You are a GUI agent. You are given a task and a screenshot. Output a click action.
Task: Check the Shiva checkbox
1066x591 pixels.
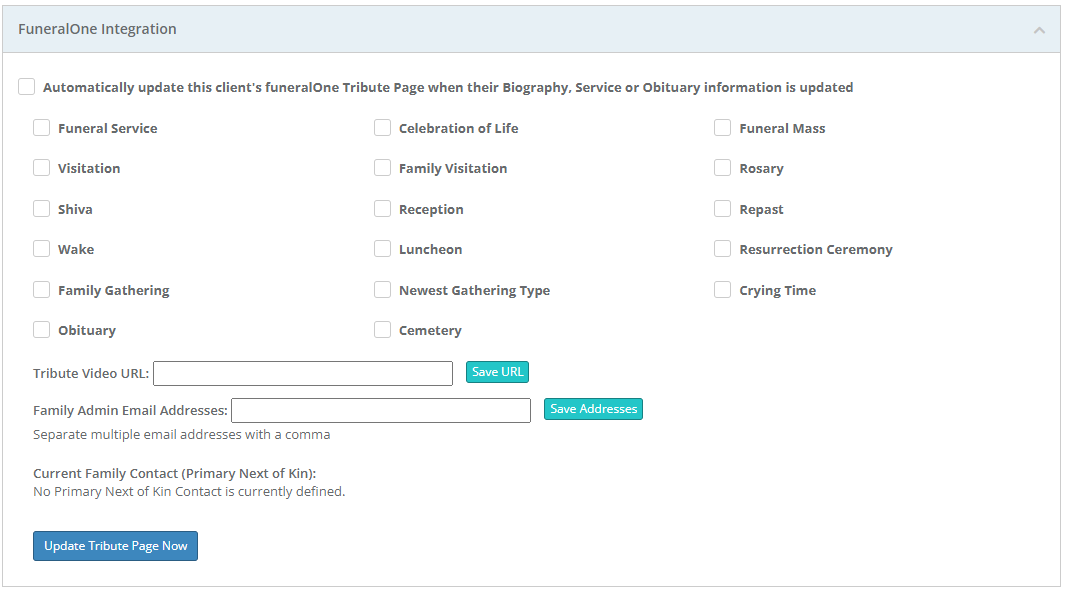[x=42, y=209]
